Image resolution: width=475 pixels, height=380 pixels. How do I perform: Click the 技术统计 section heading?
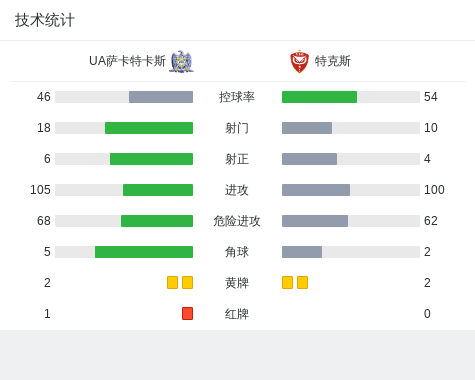(x=45, y=20)
